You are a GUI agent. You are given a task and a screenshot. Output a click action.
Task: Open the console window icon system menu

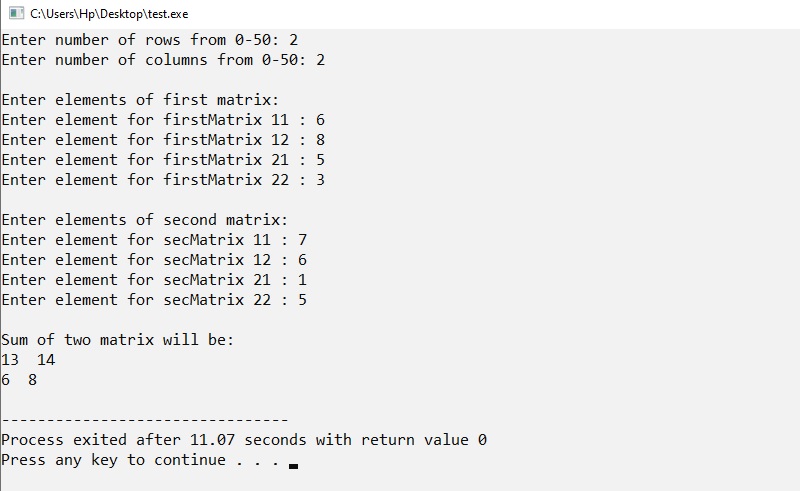coord(16,13)
